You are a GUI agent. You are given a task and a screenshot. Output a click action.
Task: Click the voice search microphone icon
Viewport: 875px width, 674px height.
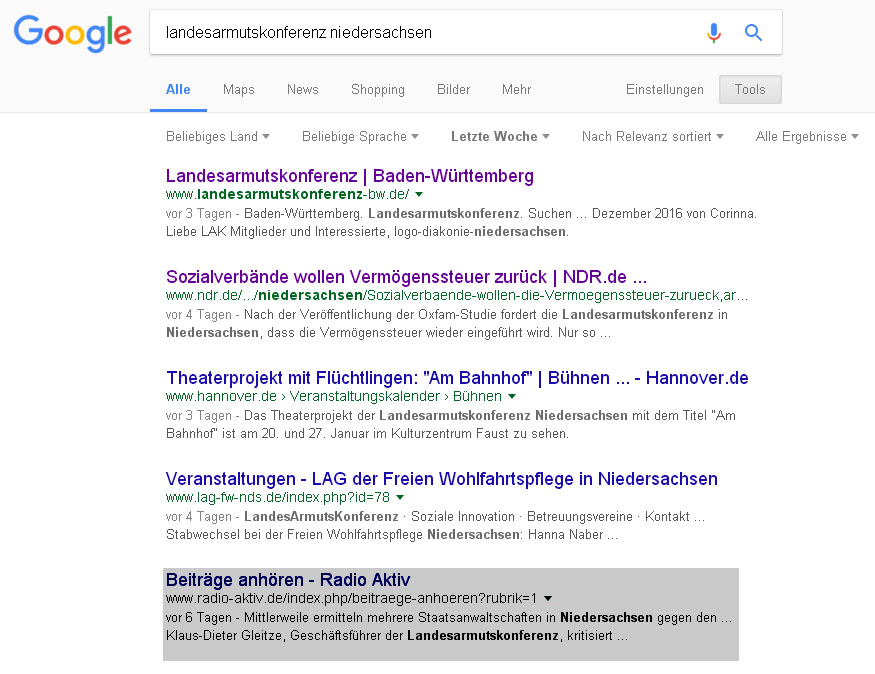coord(714,32)
